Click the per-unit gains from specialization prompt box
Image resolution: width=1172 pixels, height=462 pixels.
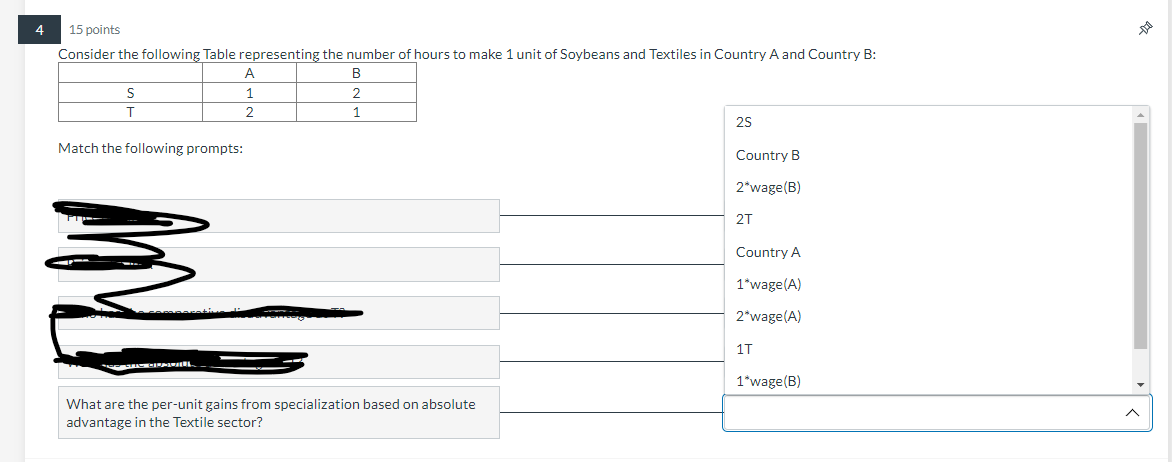[x=279, y=413]
